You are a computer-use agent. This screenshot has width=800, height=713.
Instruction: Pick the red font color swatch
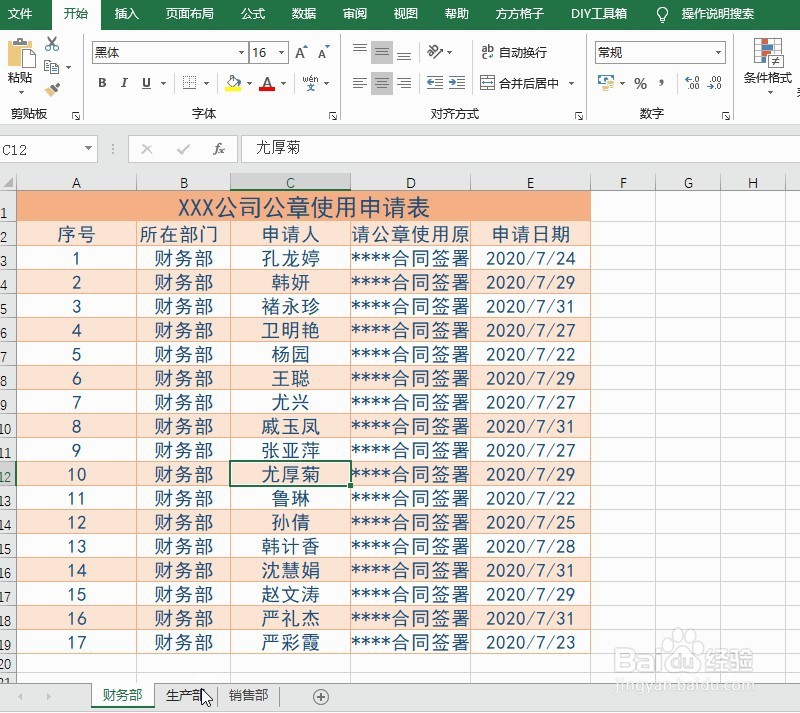(266, 86)
